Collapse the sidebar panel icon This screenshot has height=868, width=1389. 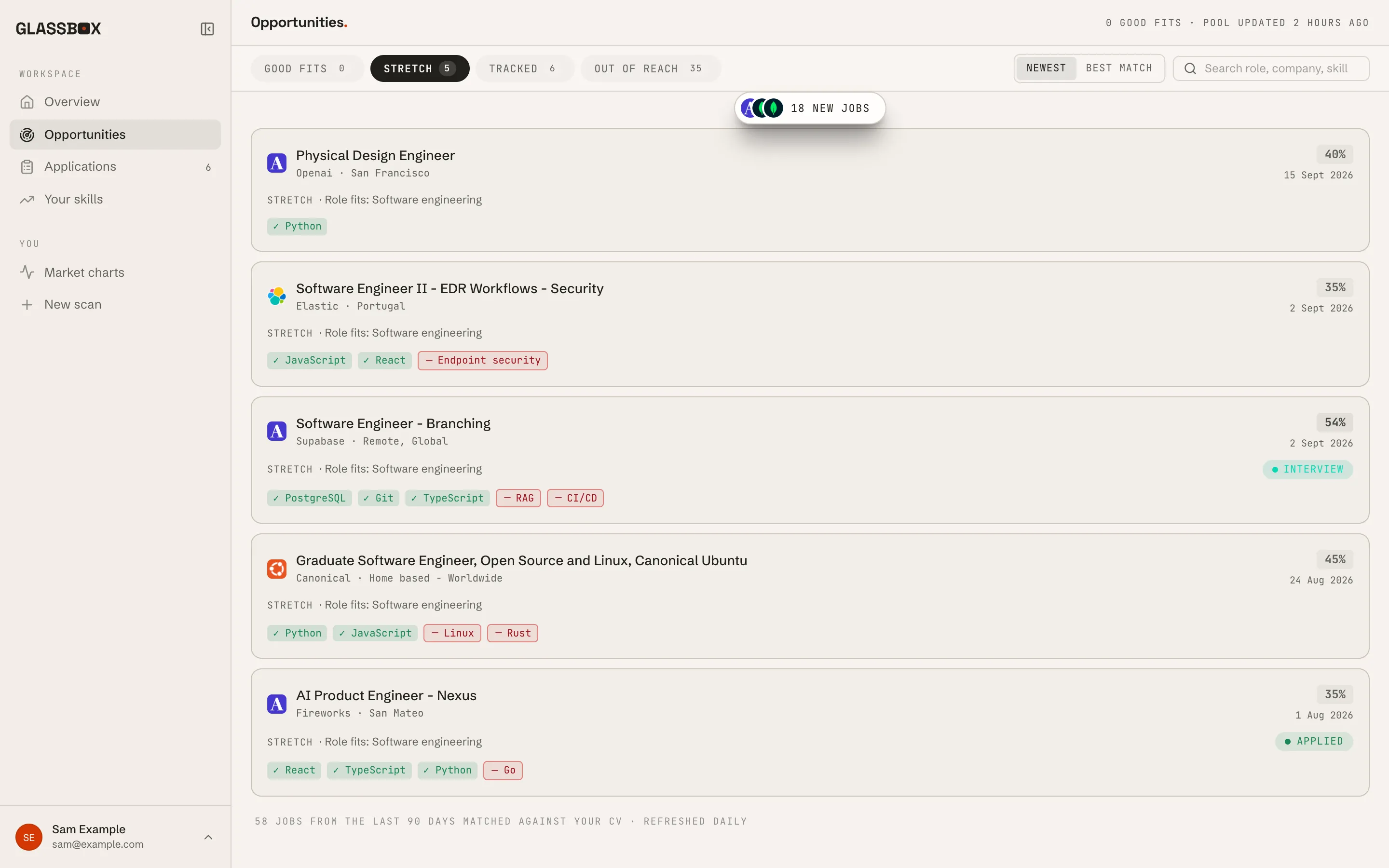coord(207,29)
